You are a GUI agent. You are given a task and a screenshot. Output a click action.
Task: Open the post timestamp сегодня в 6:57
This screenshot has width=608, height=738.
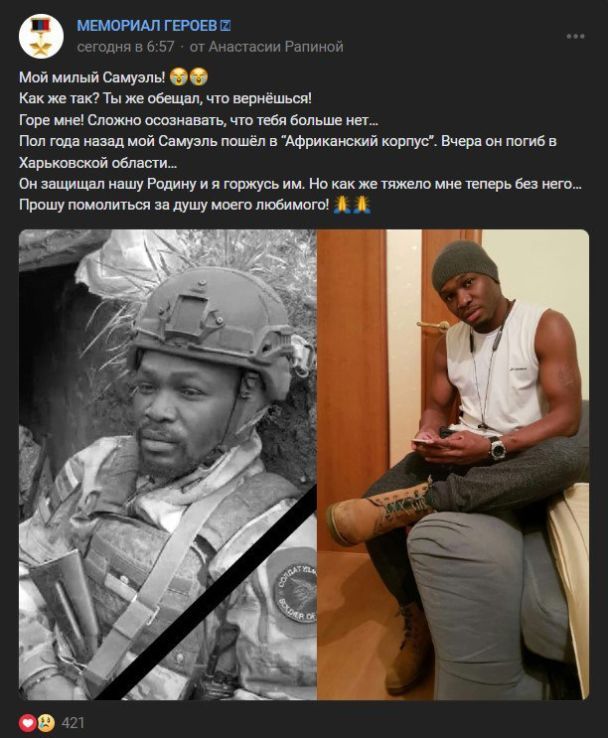pyautogui.click(x=126, y=47)
